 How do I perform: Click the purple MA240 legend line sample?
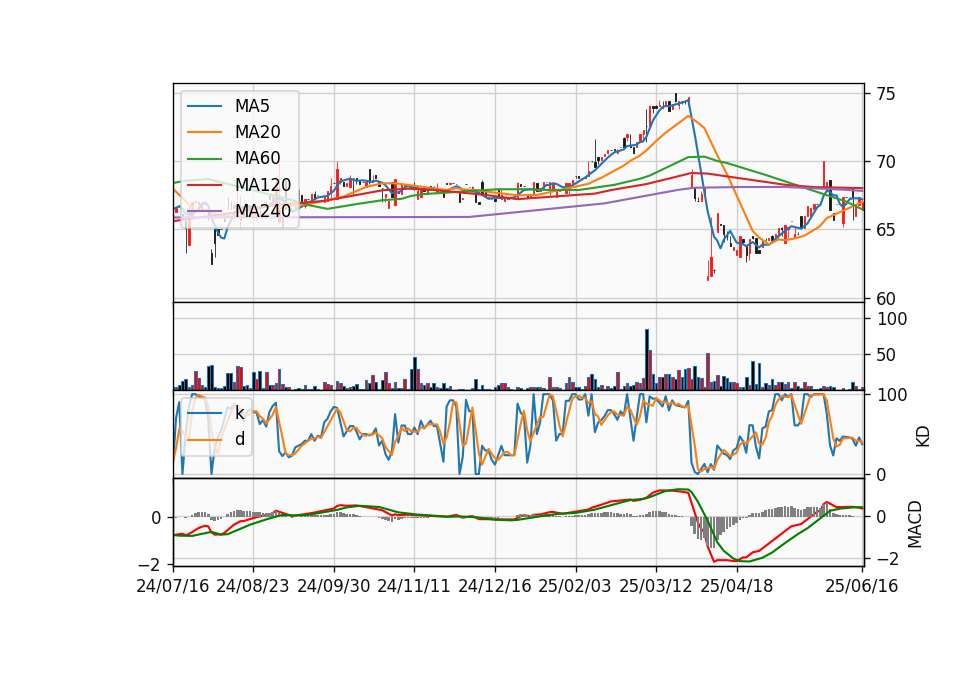[204, 211]
